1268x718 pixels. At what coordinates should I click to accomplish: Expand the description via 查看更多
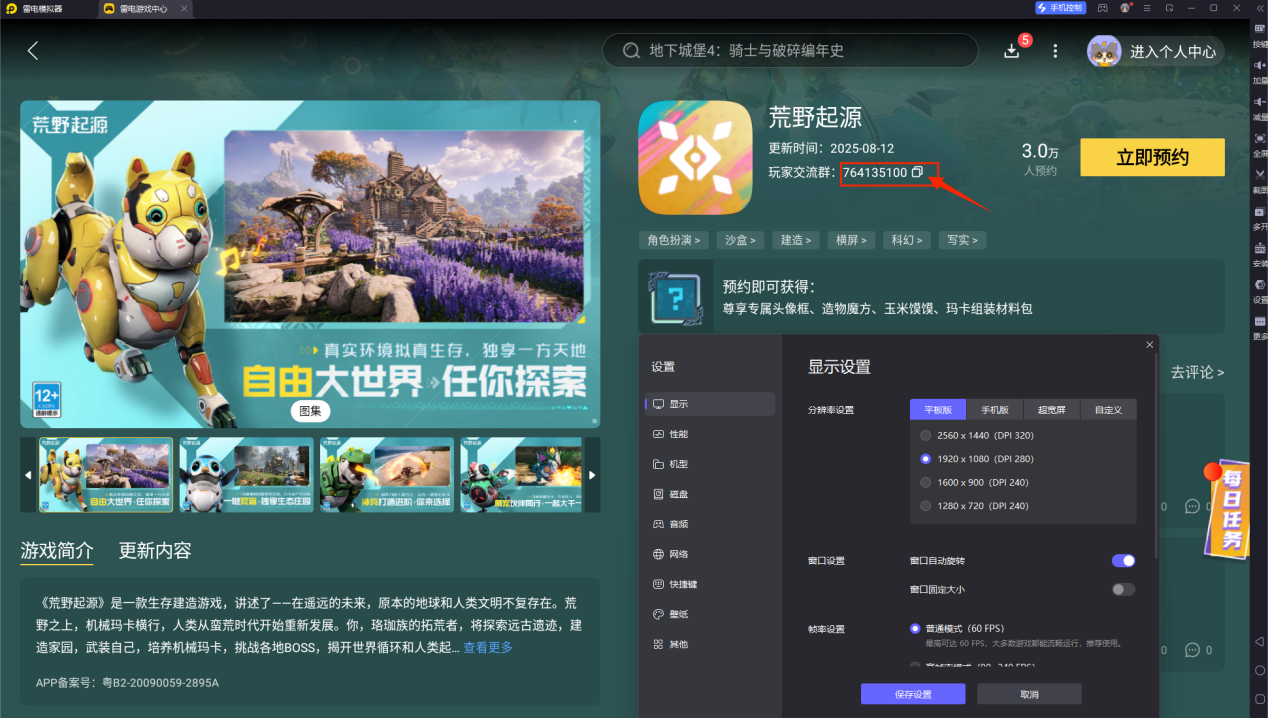(488, 647)
